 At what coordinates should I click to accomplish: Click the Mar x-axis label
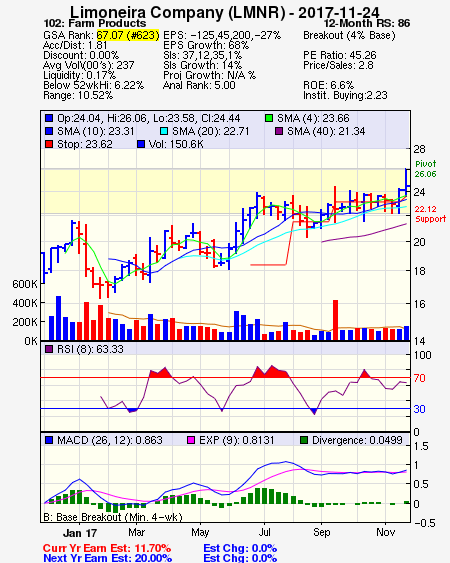[x=136, y=532]
